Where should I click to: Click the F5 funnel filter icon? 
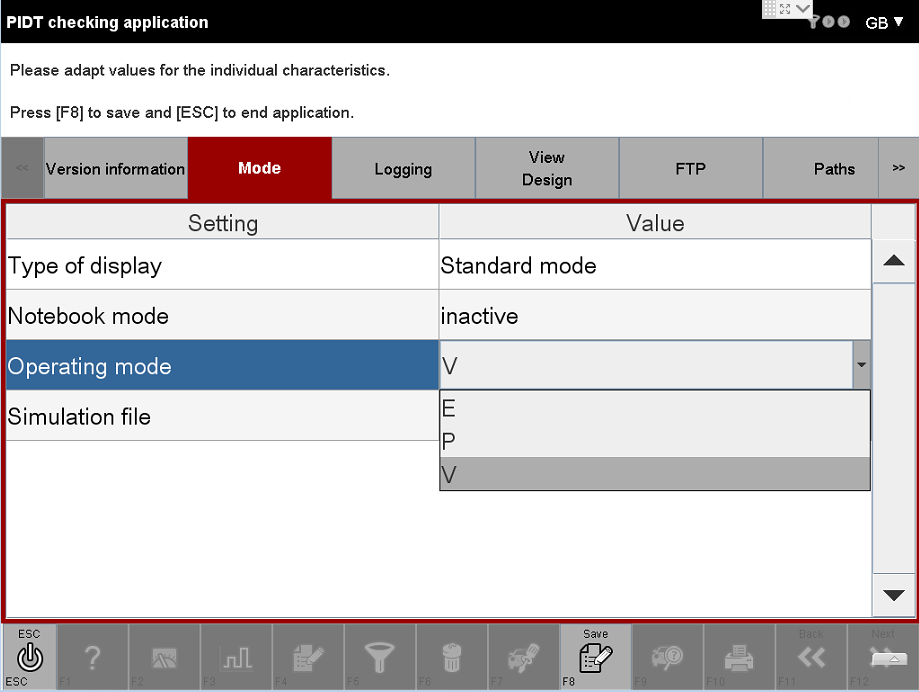click(x=380, y=657)
